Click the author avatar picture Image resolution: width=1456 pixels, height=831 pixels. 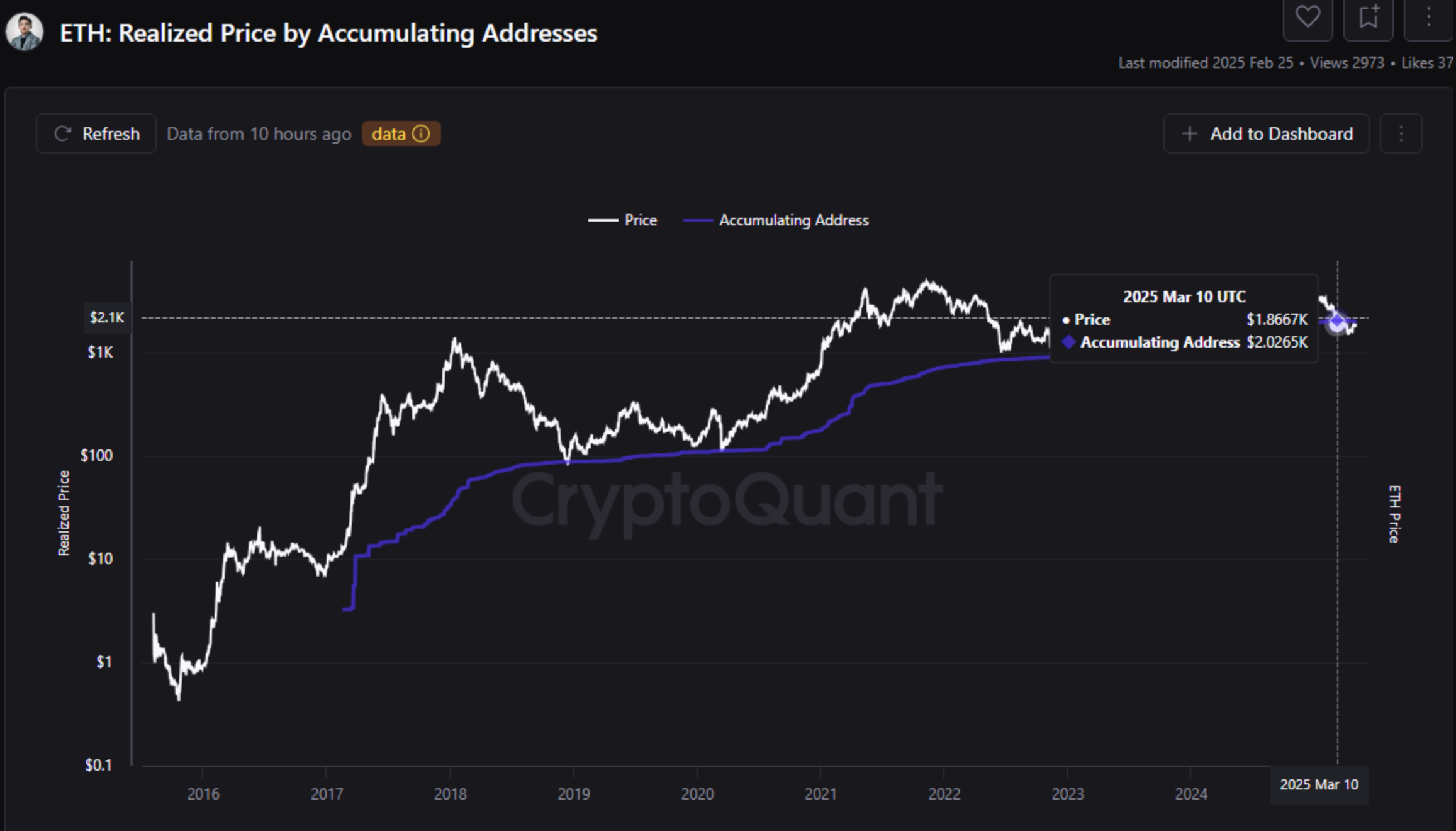[25, 32]
